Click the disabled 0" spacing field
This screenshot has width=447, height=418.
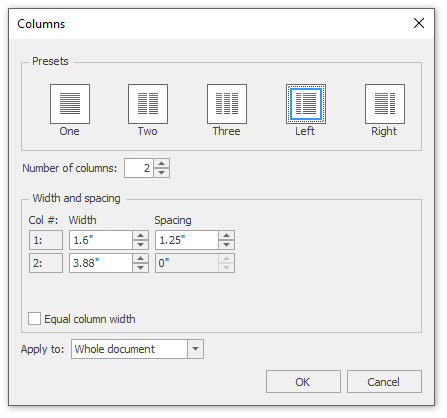coord(187,263)
